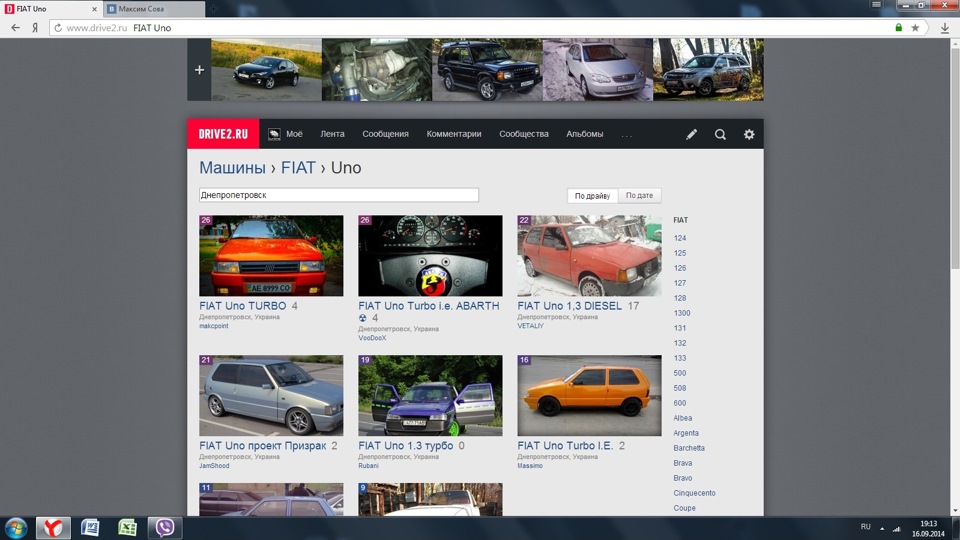Viewport: 960px width, 540px height.
Task: Open user VETALIY profile link
Action: tap(530, 326)
